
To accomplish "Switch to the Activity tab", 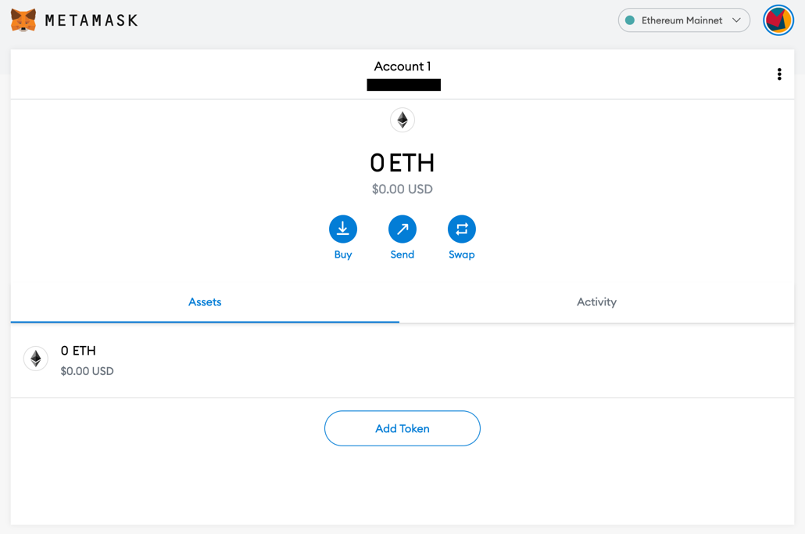I will (x=597, y=302).
